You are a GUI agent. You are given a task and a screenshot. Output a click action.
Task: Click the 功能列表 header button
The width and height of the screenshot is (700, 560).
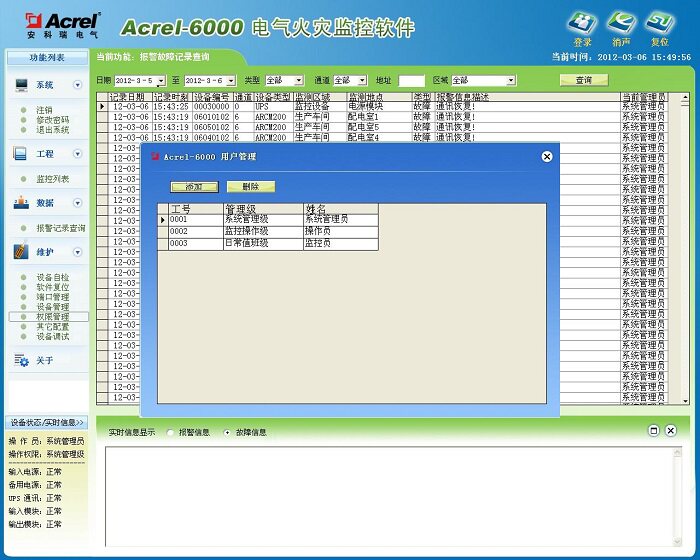click(x=47, y=58)
